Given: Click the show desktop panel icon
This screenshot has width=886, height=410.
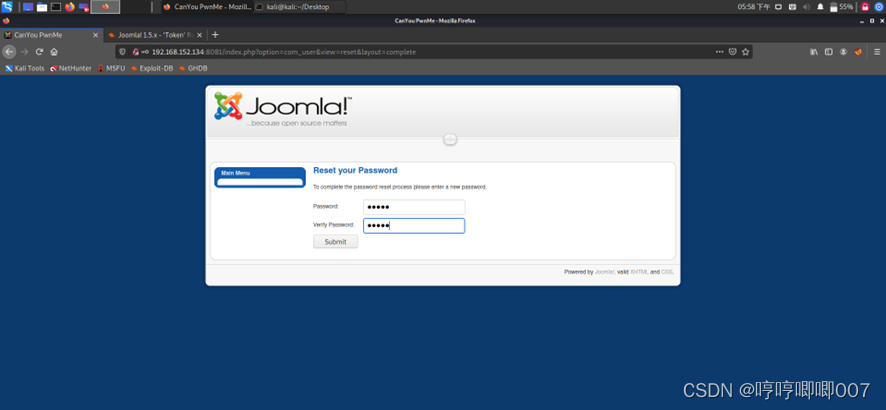Looking at the screenshot, I should 28,7.
